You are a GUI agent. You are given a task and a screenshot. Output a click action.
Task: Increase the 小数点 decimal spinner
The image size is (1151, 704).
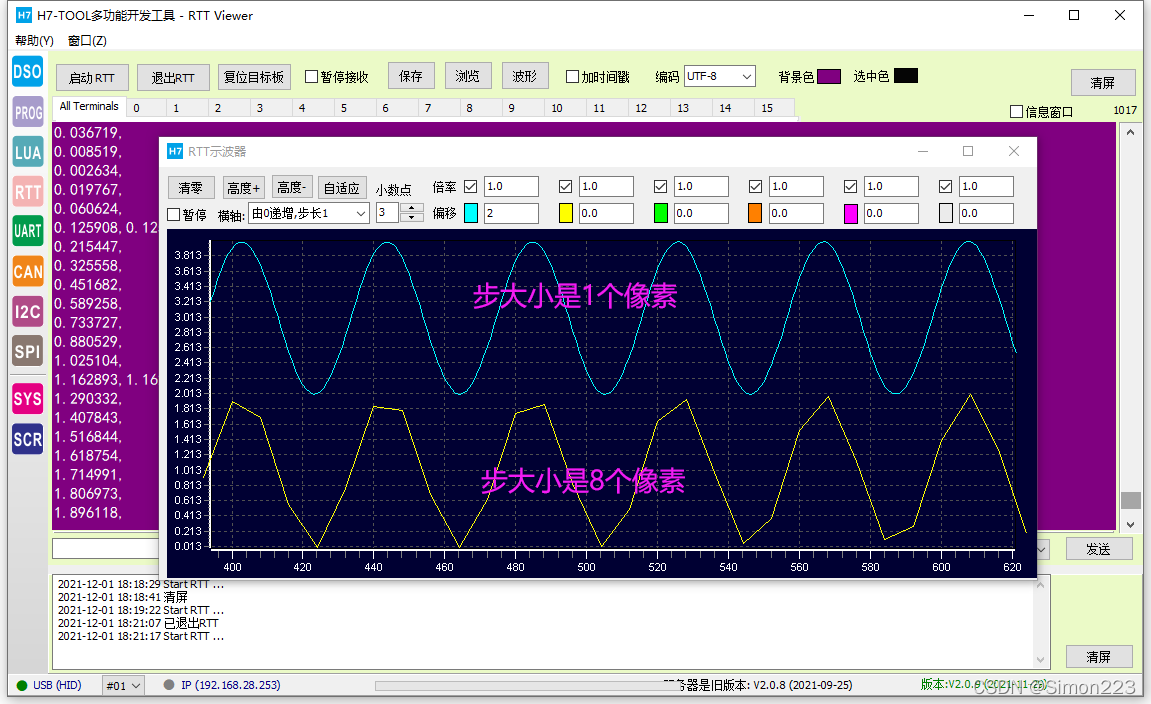[413, 208]
